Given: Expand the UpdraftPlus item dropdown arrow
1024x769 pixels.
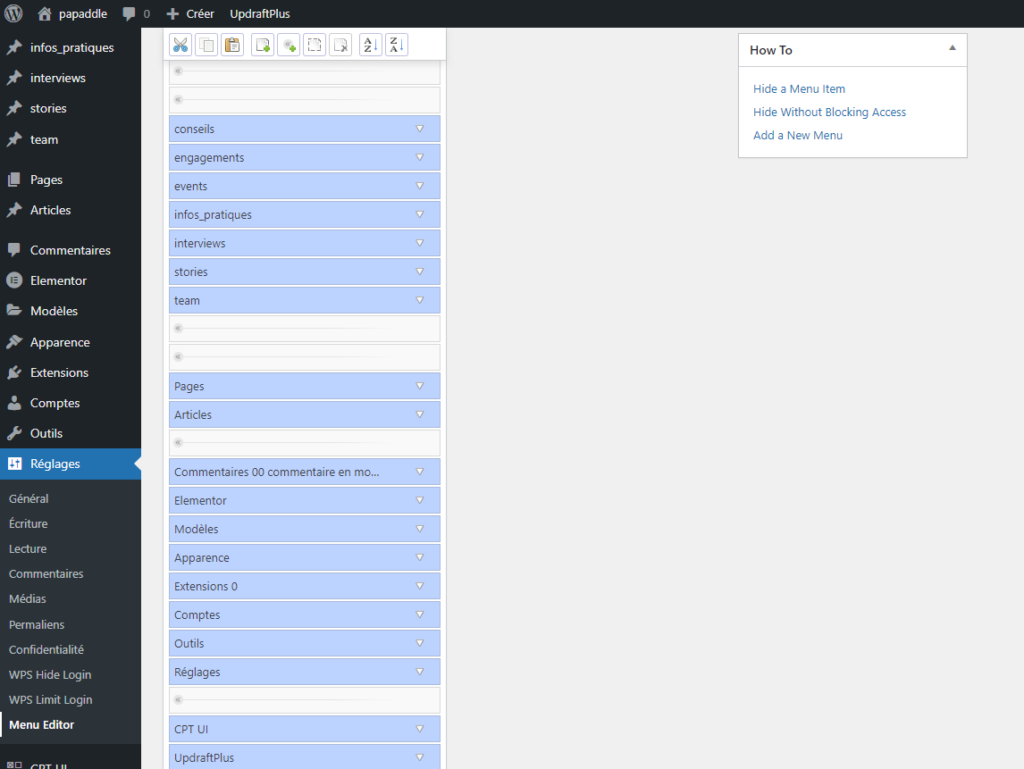Looking at the screenshot, I should point(420,758).
